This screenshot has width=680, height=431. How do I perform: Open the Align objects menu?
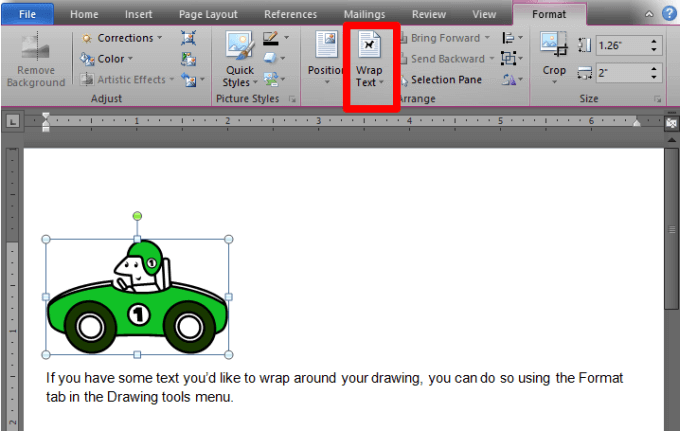click(x=512, y=38)
